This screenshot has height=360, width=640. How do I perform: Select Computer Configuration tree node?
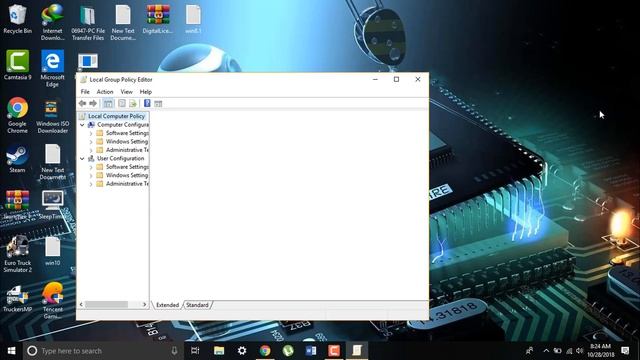[x=122, y=124]
